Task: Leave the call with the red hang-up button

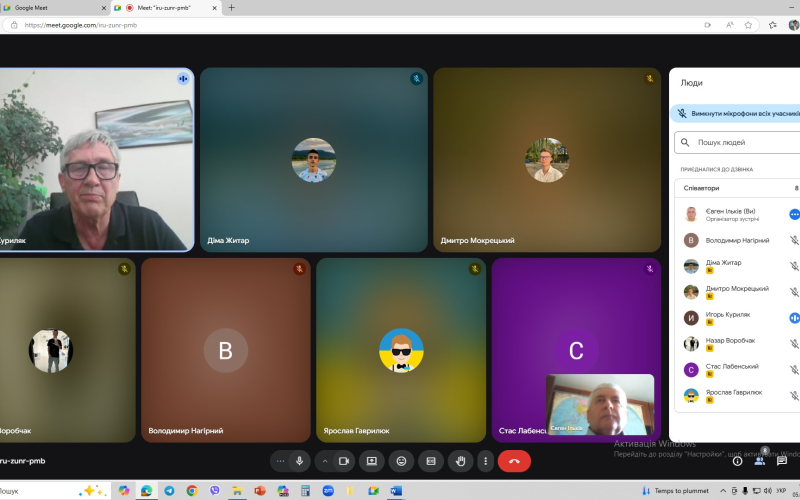Action: click(514, 461)
